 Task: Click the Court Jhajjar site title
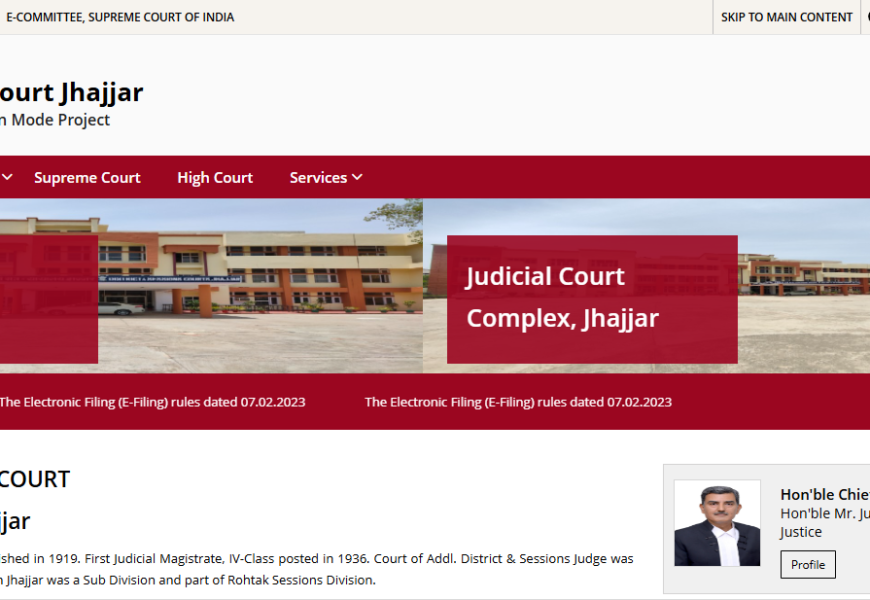[71, 92]
